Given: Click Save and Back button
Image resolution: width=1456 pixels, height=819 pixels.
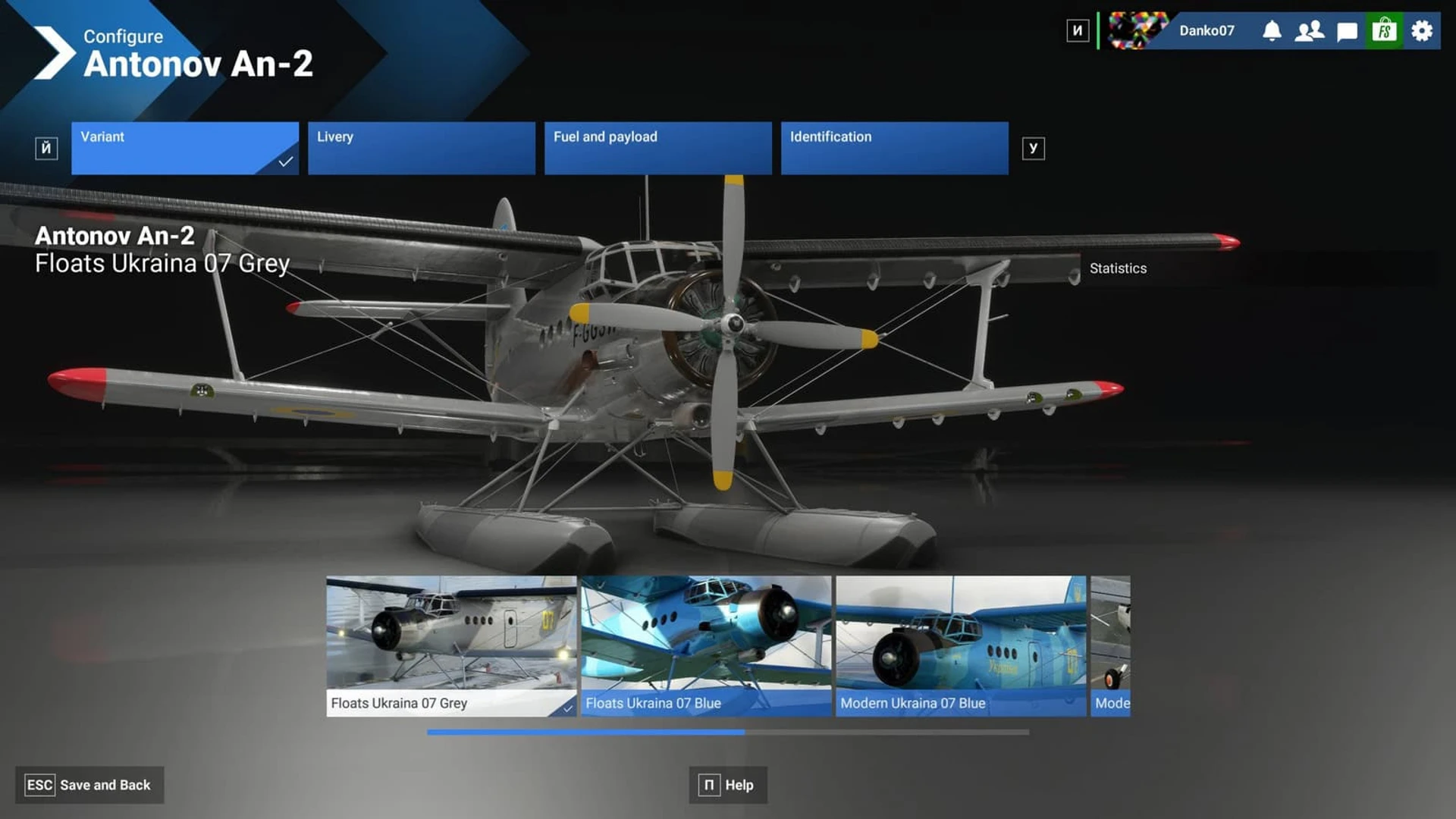Looking at the screenshot, I should (89, 785).
